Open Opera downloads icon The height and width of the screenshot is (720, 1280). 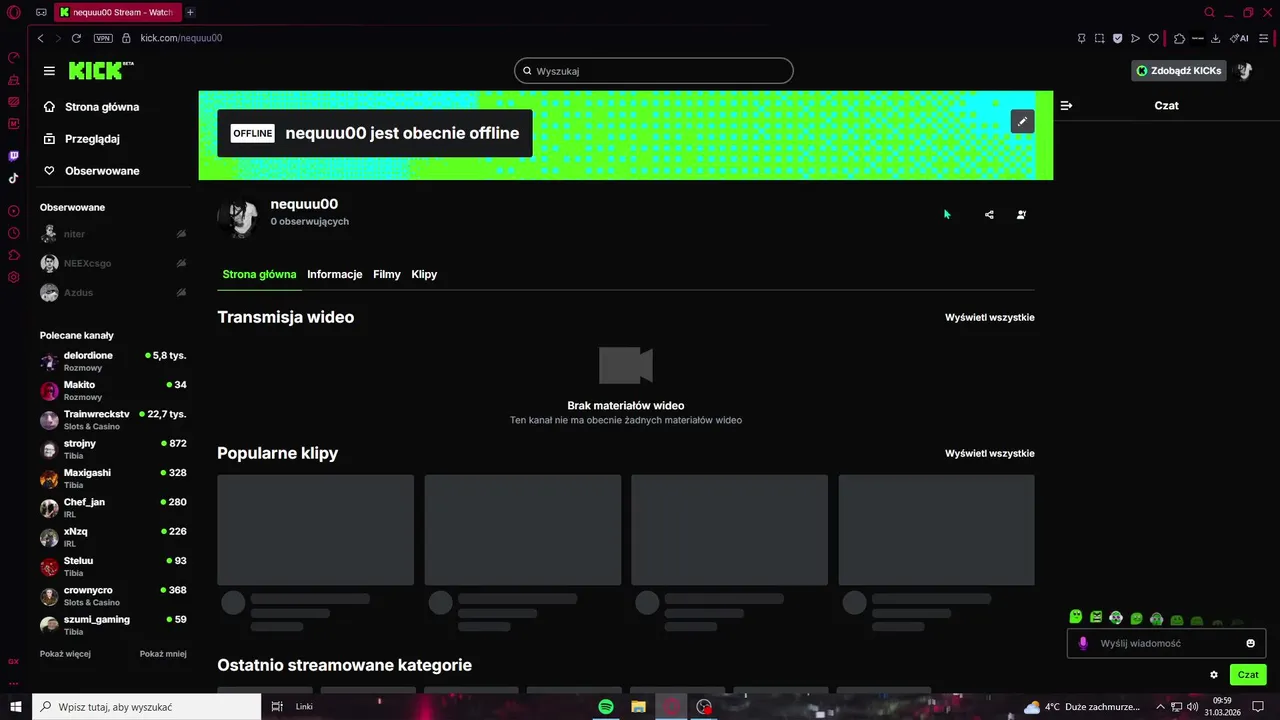[x=1215, y=38]
